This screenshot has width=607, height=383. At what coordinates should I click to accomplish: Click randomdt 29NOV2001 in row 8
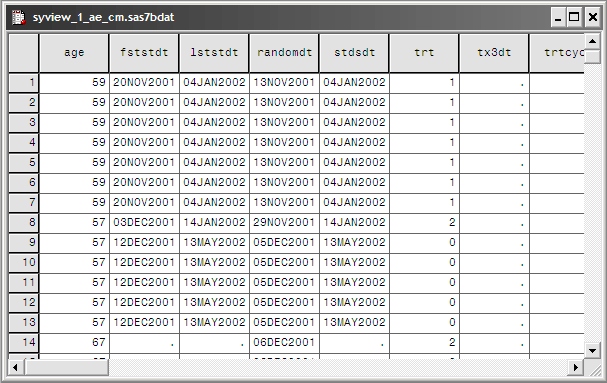284,223
